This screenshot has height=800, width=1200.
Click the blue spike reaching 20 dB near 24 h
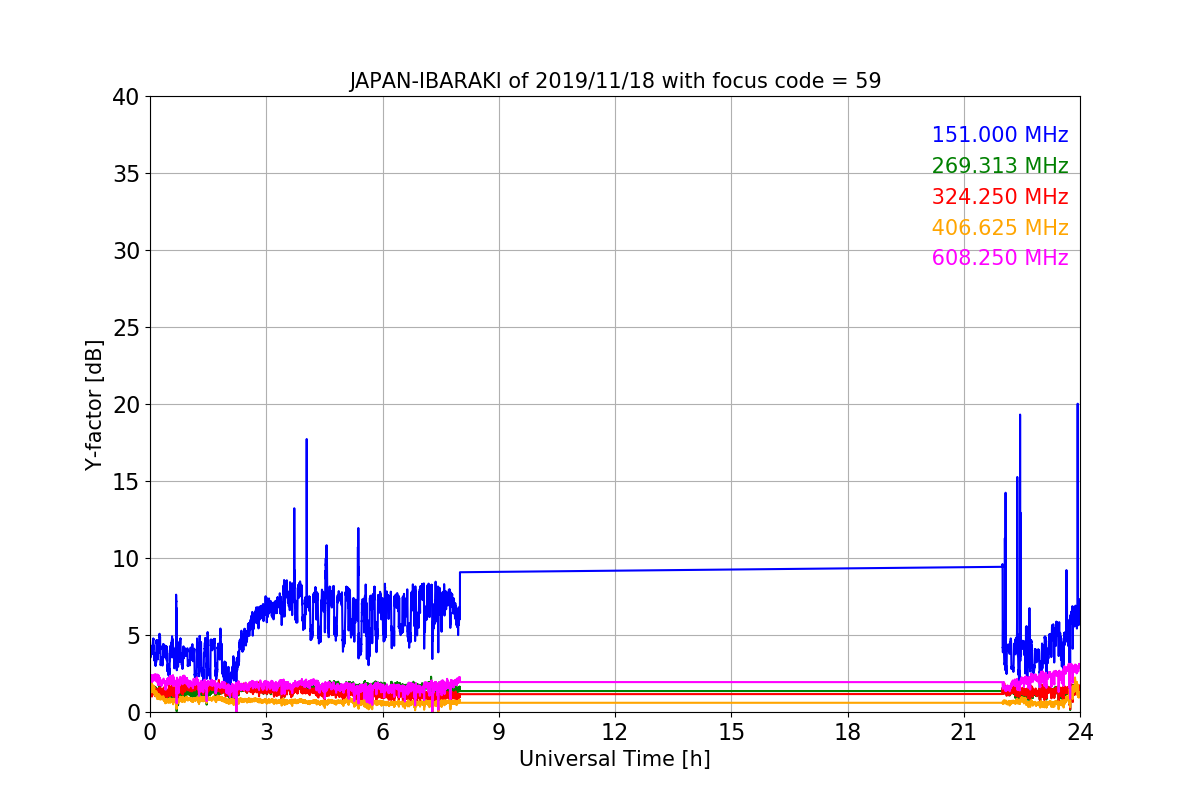[1077, 405]
